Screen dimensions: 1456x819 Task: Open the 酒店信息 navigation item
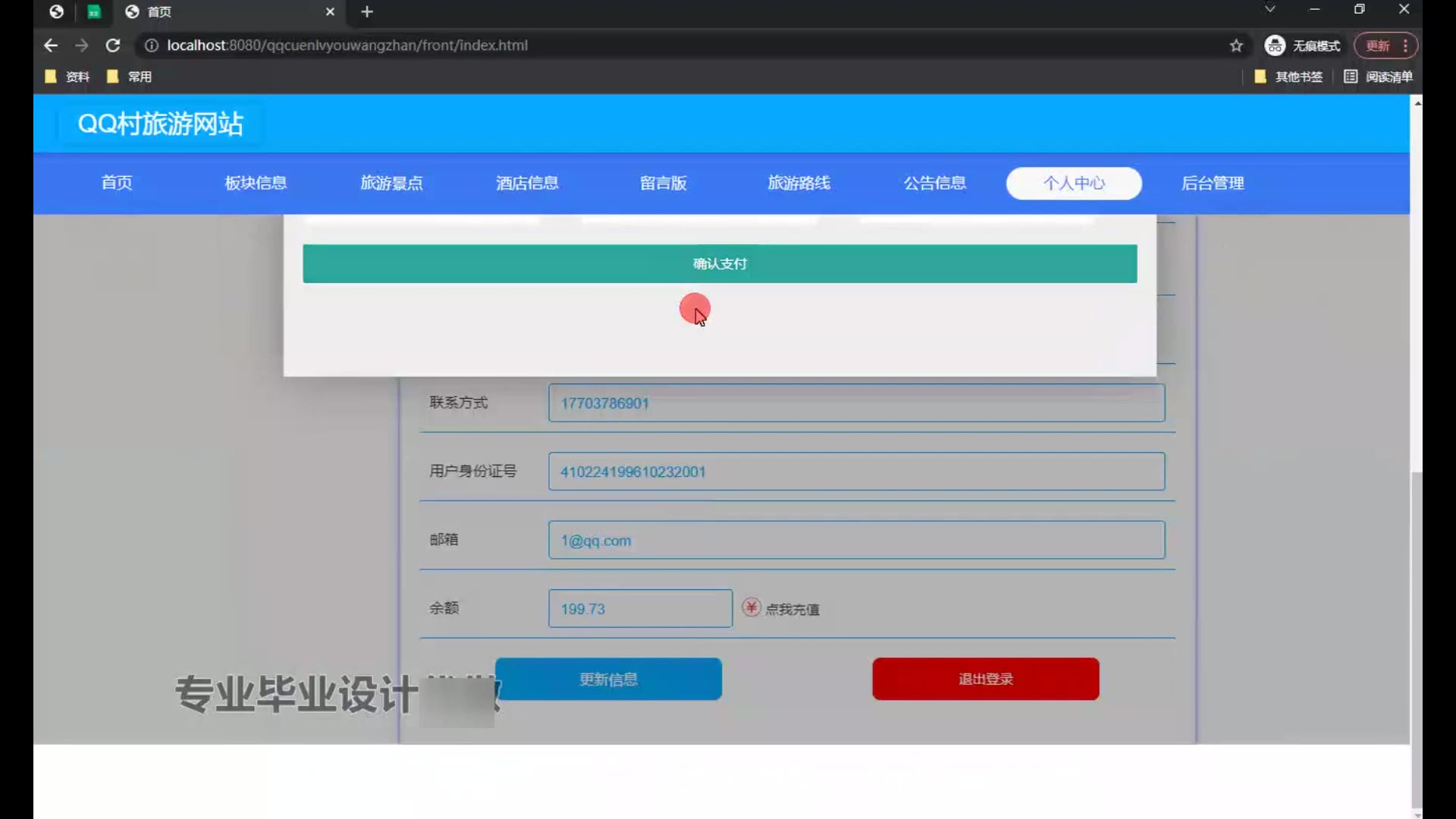point(527,183)
